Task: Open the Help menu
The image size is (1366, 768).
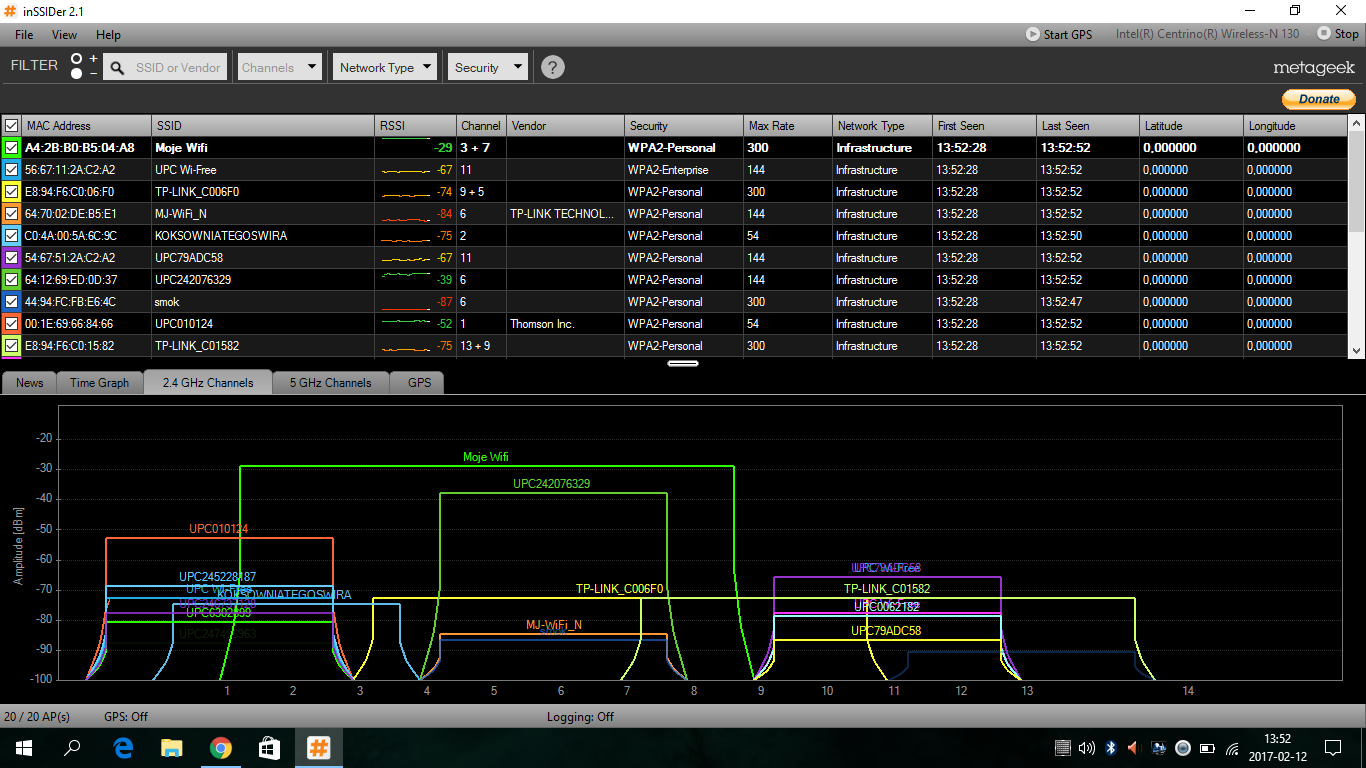Action: [108, 34]
